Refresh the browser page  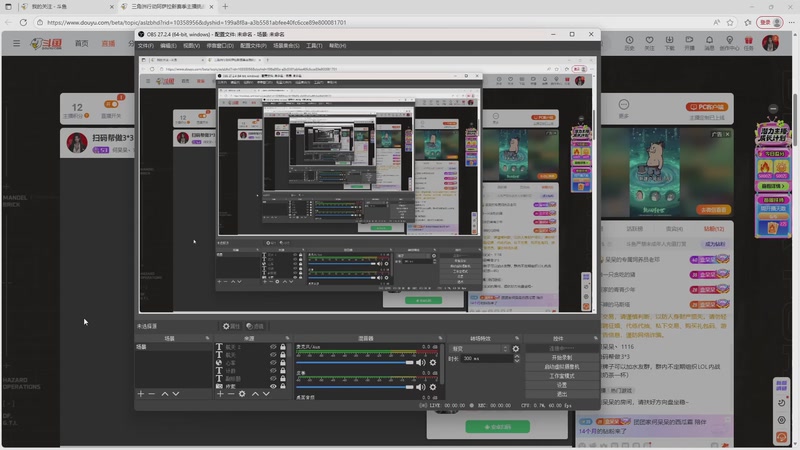(x=23, y=22)
